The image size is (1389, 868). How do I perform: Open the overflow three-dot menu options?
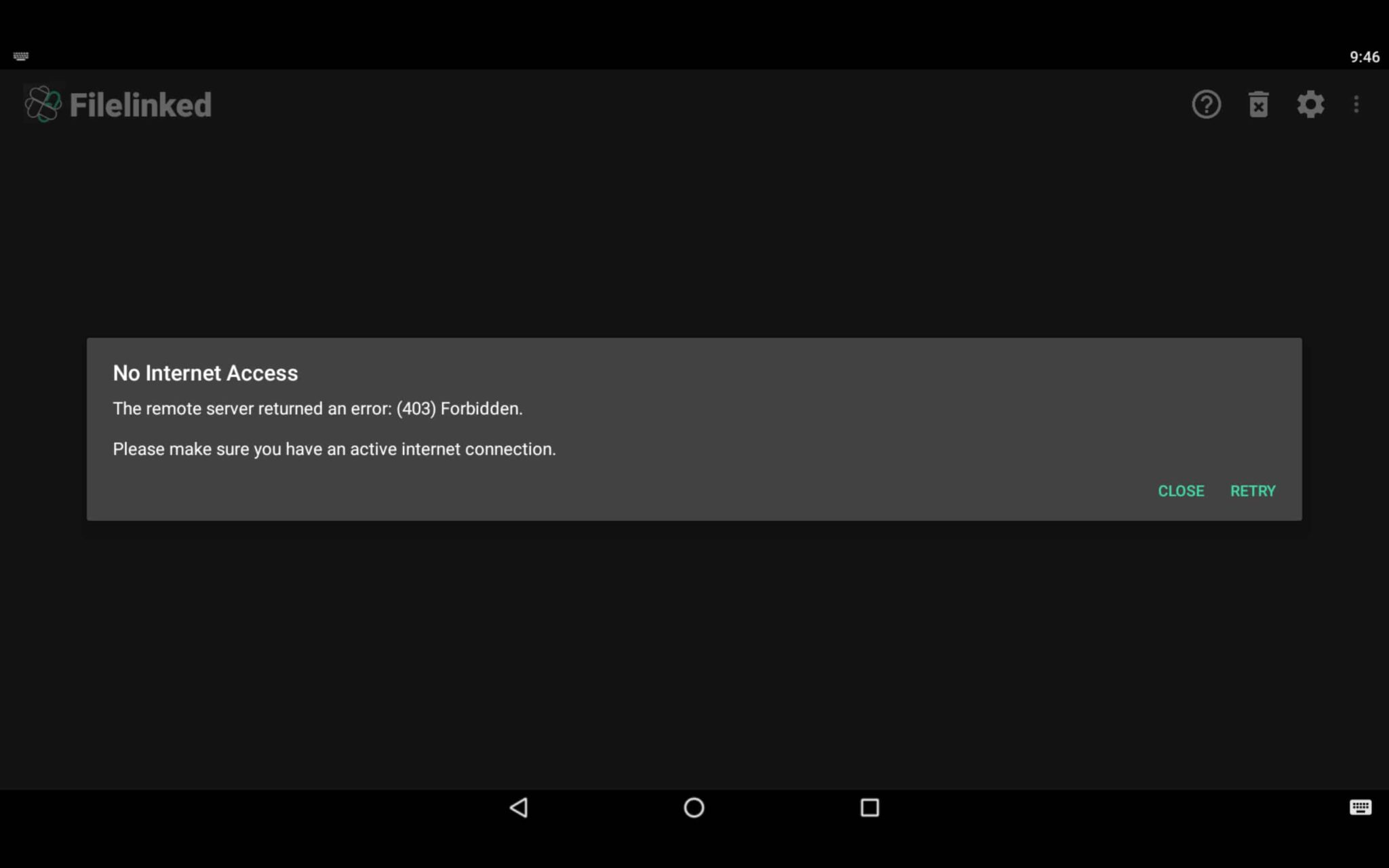point(1356,104)
